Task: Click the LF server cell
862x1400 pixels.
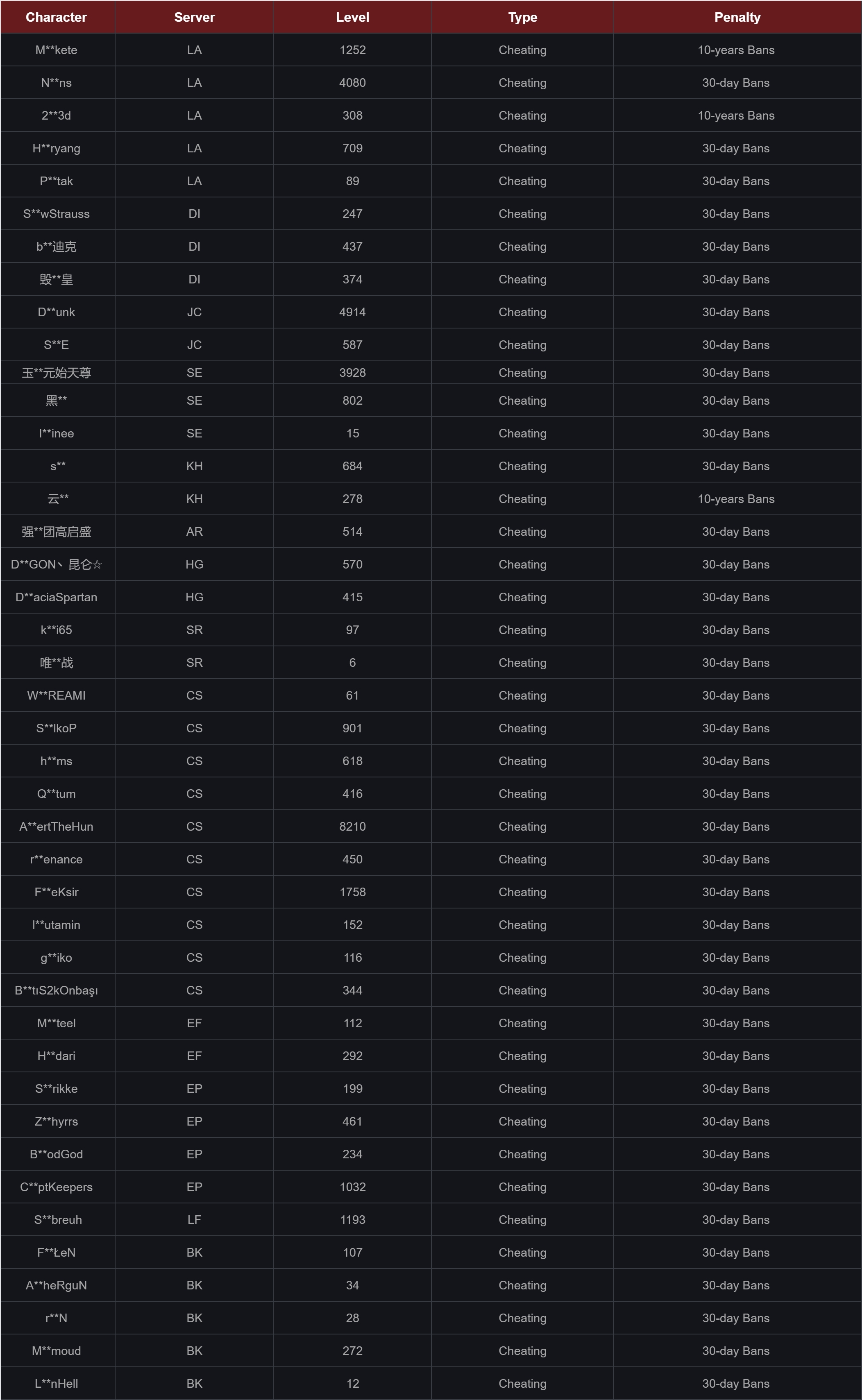Action: point(195,1219)
